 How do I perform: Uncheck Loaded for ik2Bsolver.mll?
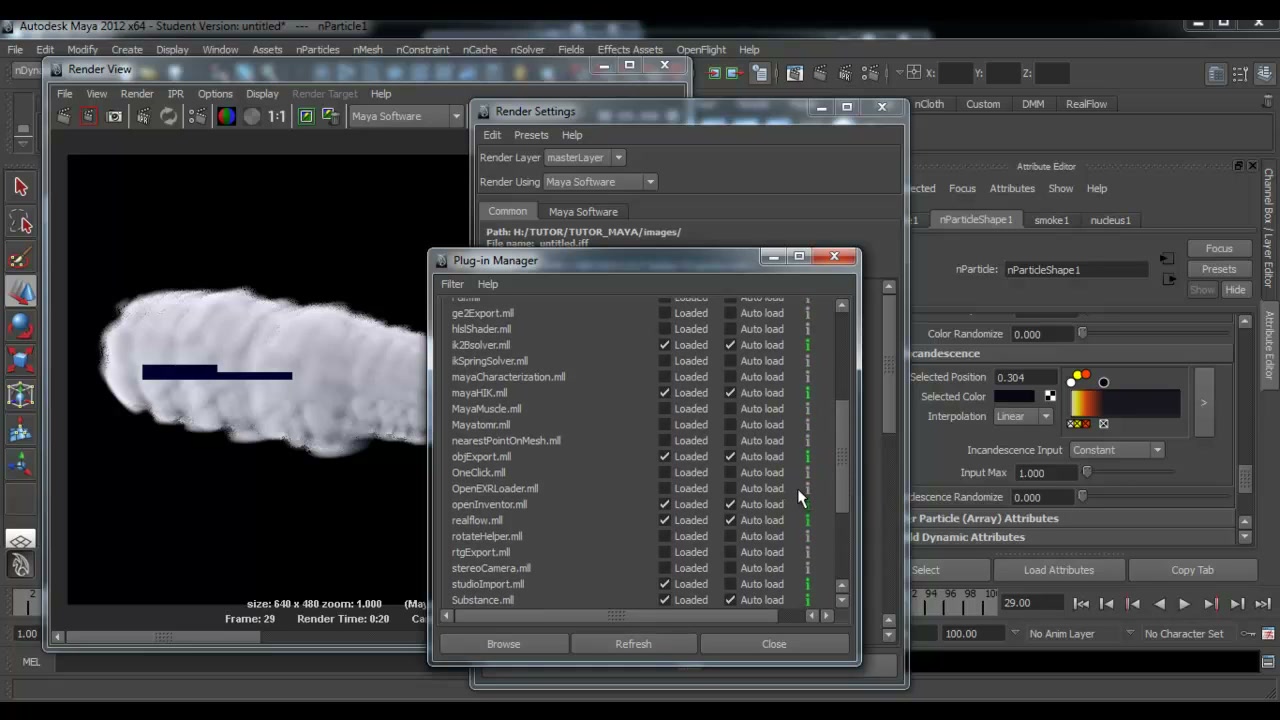click(x=665, y=345)
